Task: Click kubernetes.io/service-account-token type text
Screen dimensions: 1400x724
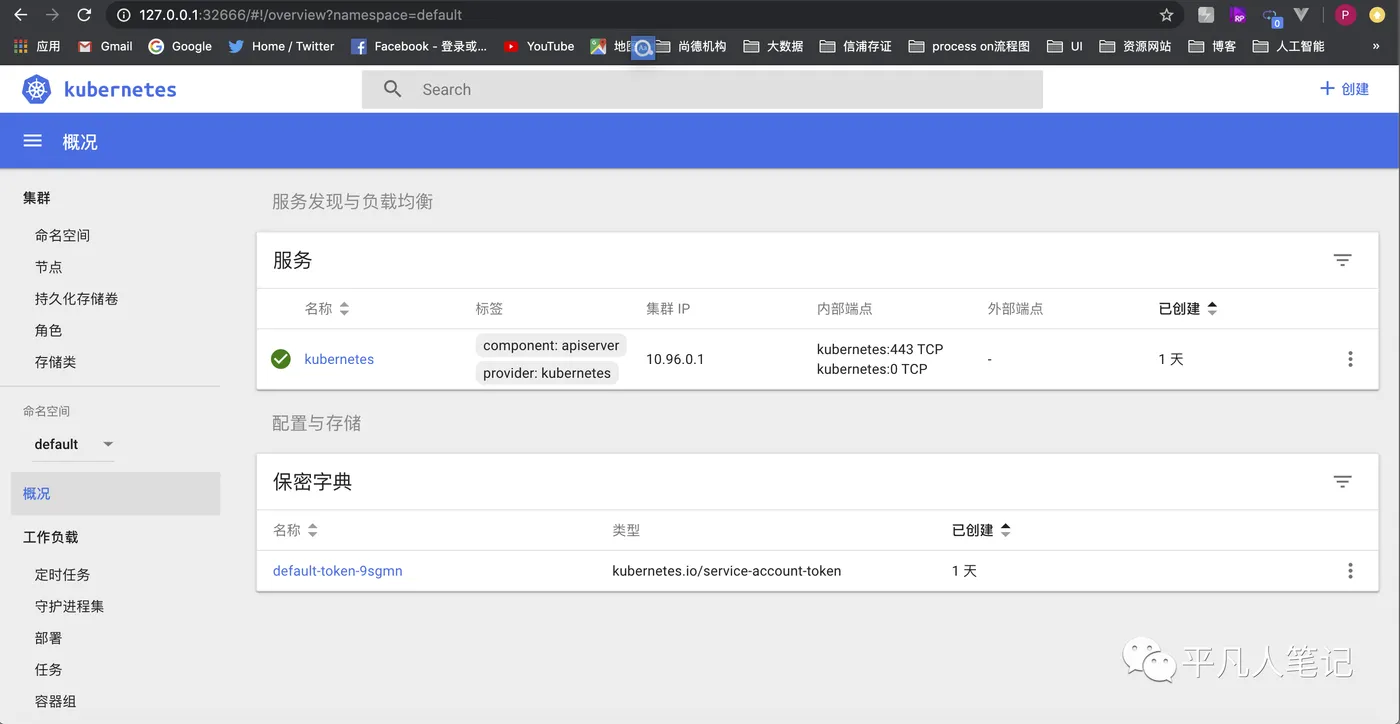Action: tap(727, 571)
